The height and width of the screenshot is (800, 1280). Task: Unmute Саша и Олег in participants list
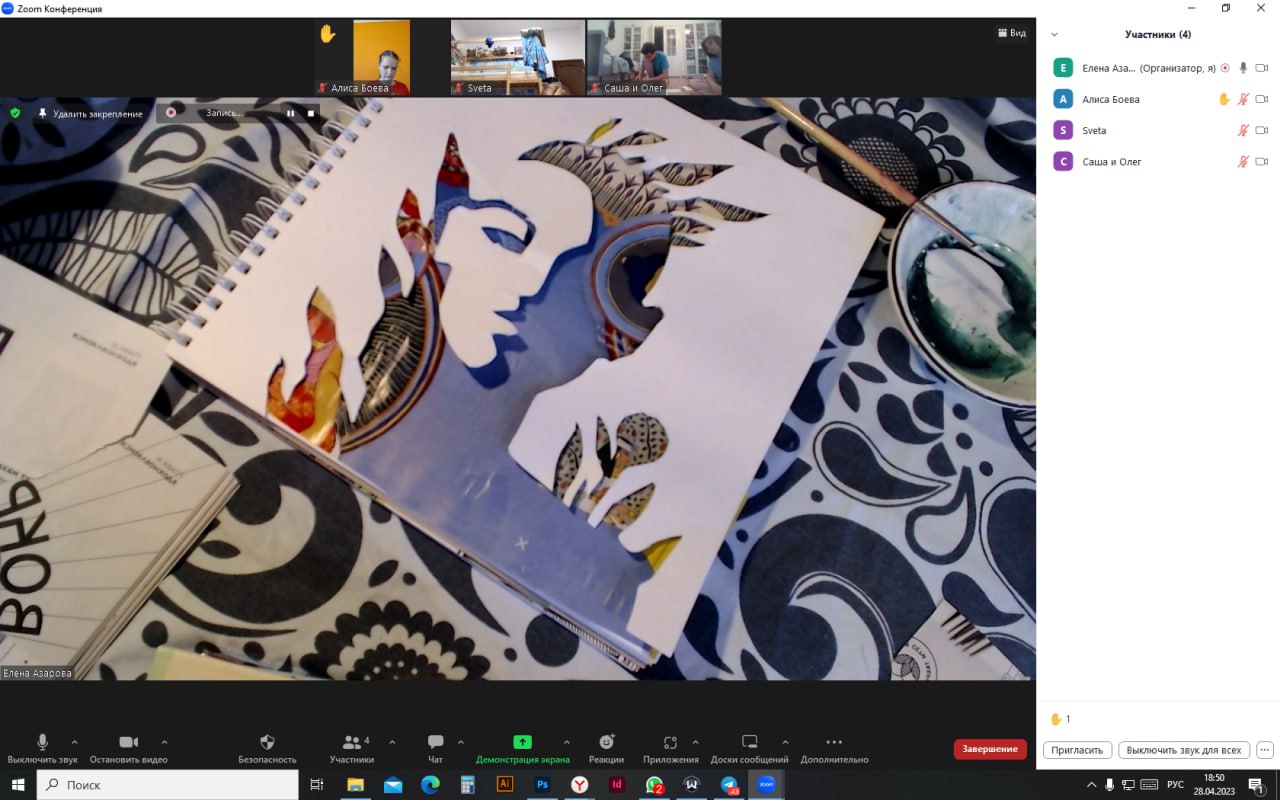1243,161
